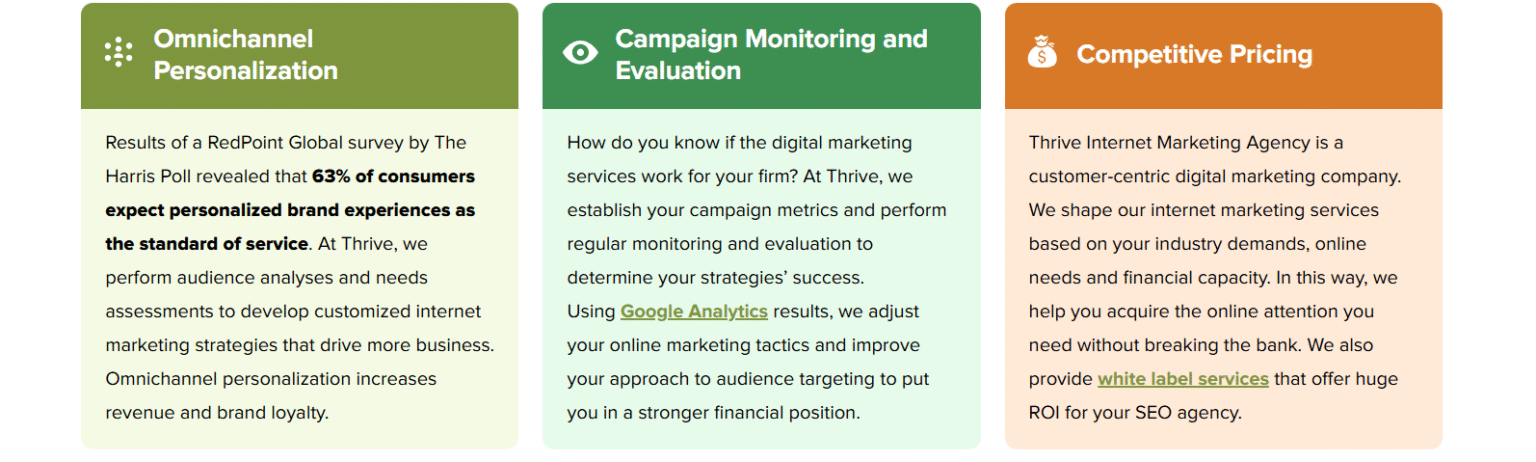Click the Campaign Monitoring and Evaluation title
The height and width of the screenshot is (462, 1536).
(x=771, y=55)
